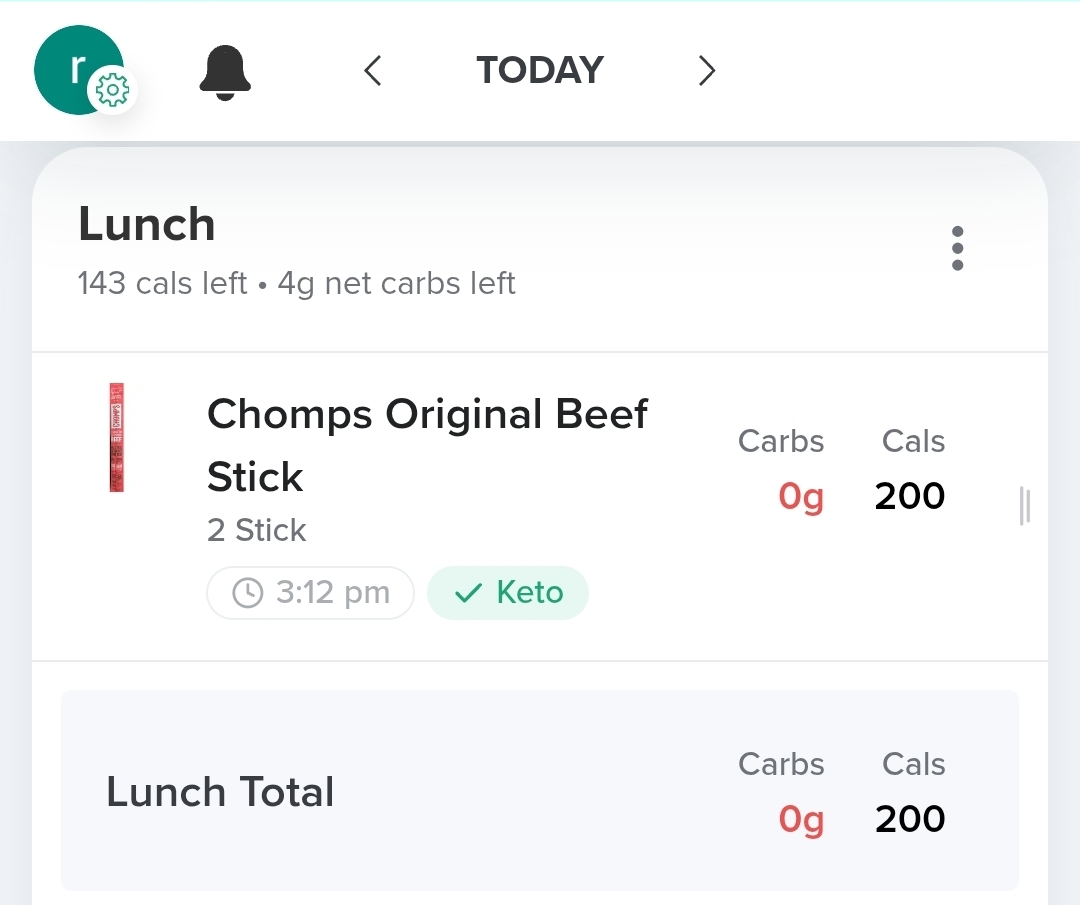Open the Lunch three-dot options menu
Image resolution: width=1080 pixels, height=905 pixels.
(x=957, y=248)
